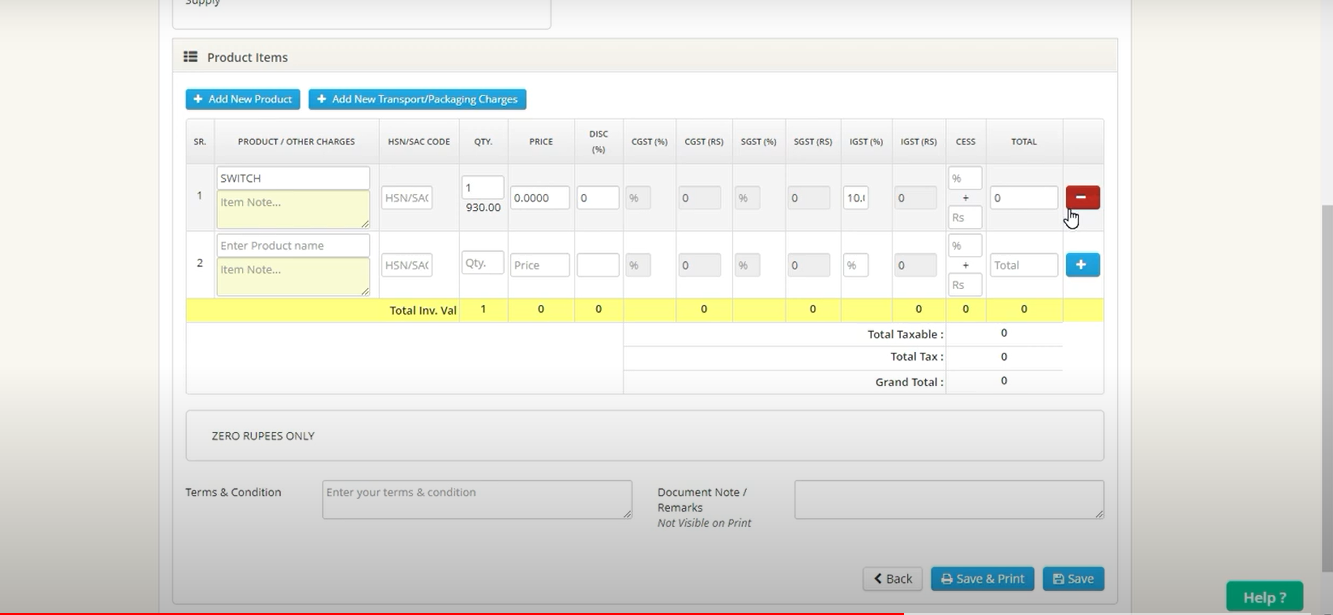Click the red minus remove row button
The height and width of the screenshot is (615, 1333).
(1082, 197)
